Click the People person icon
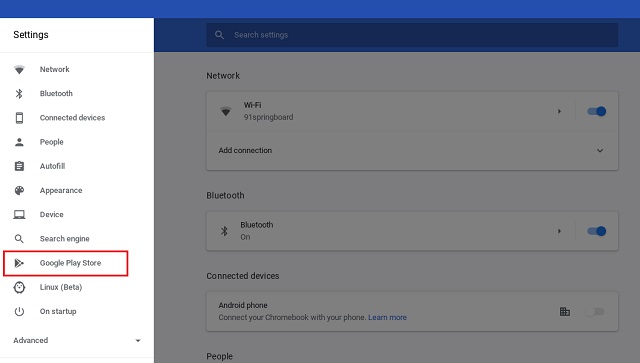This screenshot has height=363, width=640. pyautogui.click(x=19, y=142)
